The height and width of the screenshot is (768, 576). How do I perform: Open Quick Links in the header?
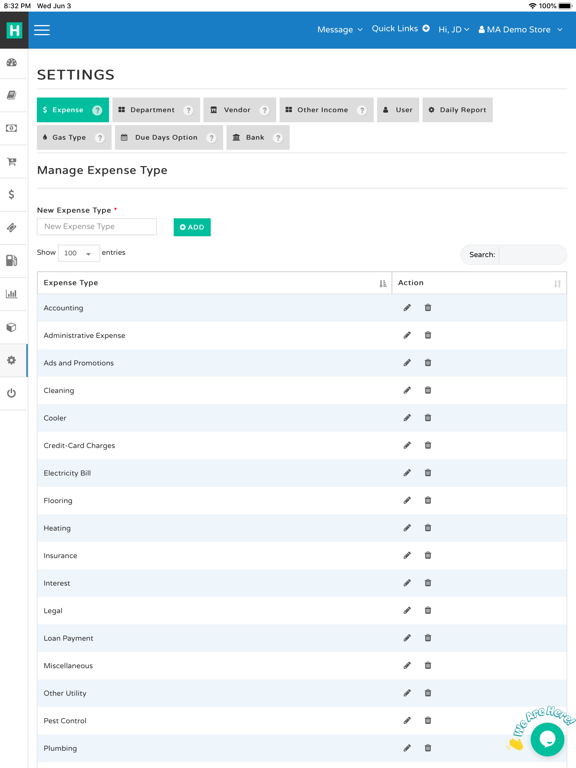click(x=400, y=28)
